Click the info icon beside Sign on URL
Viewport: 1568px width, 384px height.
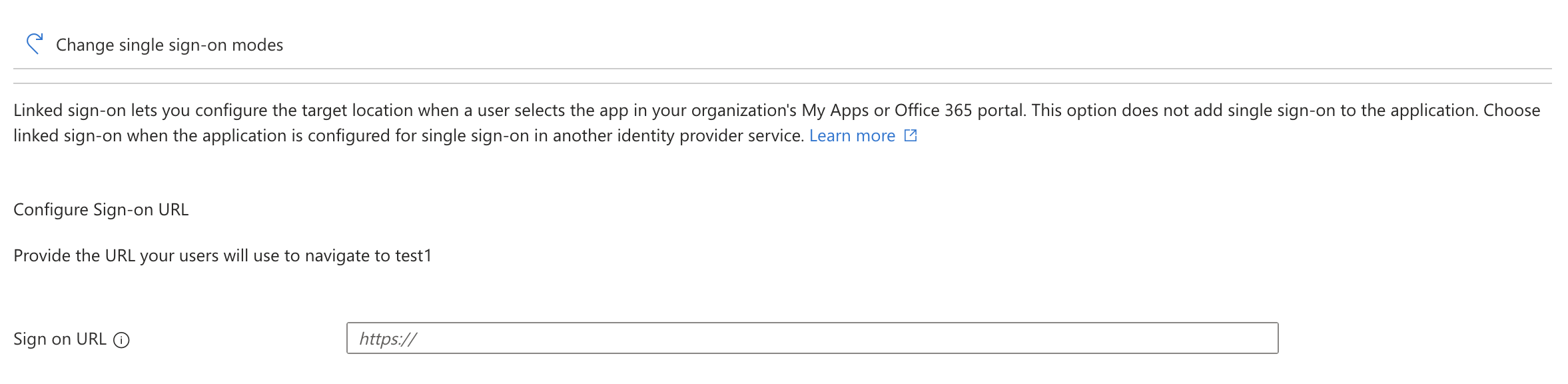[121, 340]
